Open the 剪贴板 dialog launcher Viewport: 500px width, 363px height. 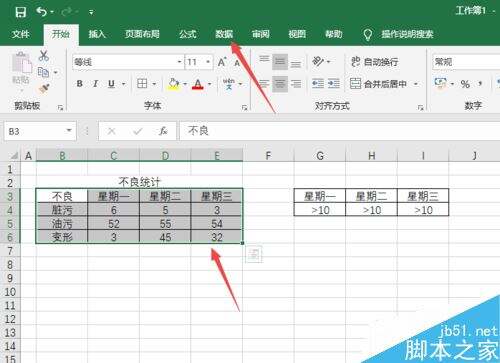pos(60,107)
